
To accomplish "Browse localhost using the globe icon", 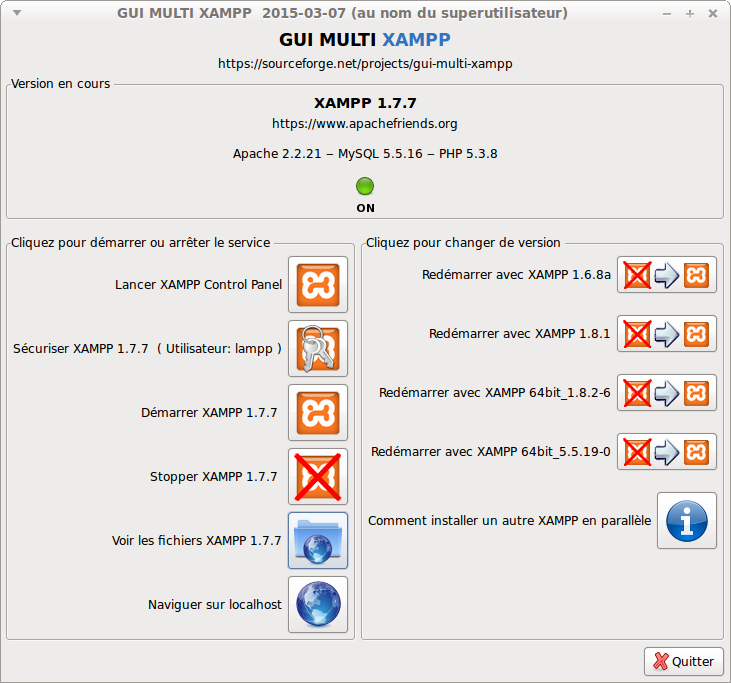I will coord(318,604).
